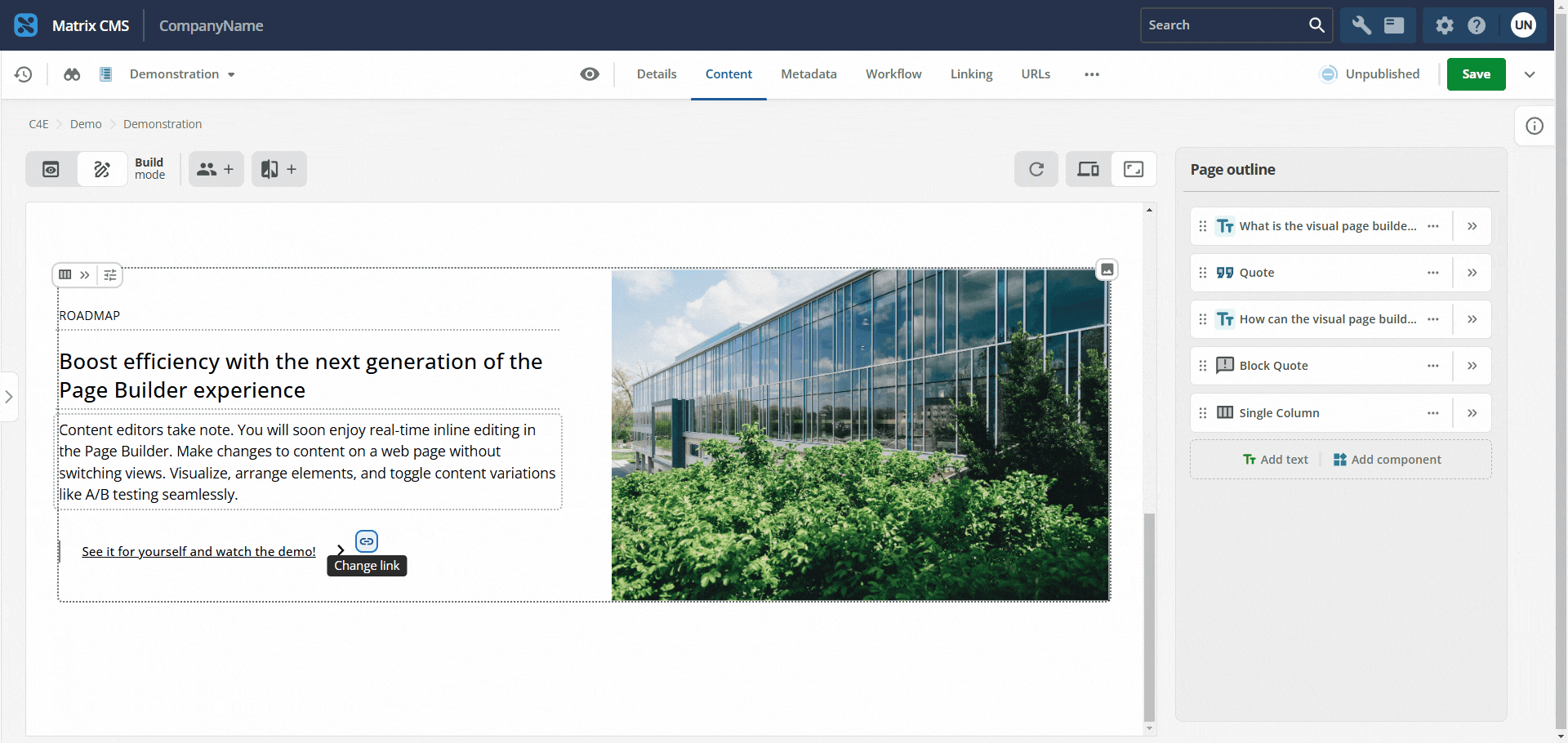
Task: Click the search magnifier icon
Action: click(x=1316, y=25)
